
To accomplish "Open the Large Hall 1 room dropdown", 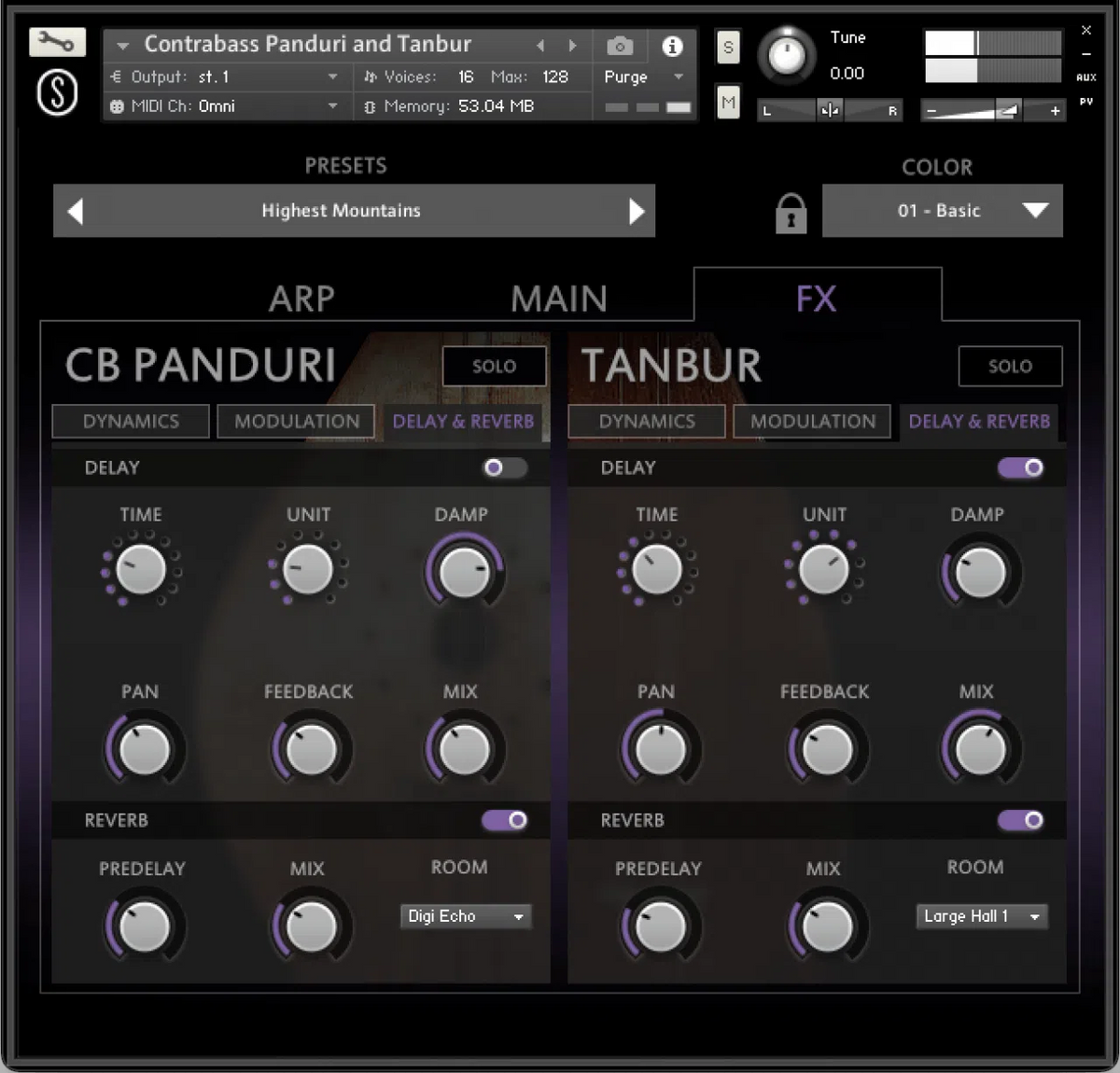I will point(982,916).
